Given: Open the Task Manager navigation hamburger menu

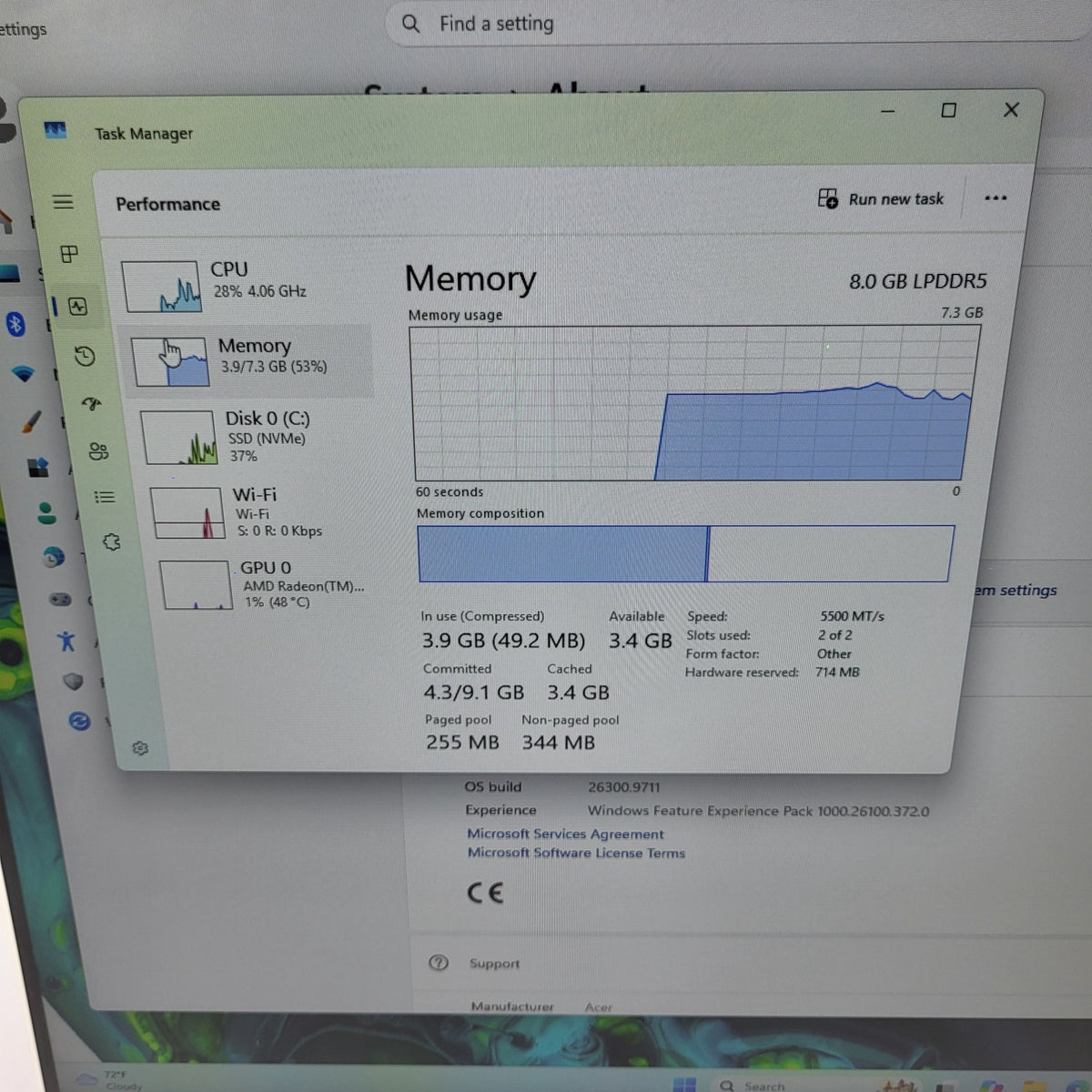Looking at the screenshot, I should pyautogui.click(x=63, y=202).
